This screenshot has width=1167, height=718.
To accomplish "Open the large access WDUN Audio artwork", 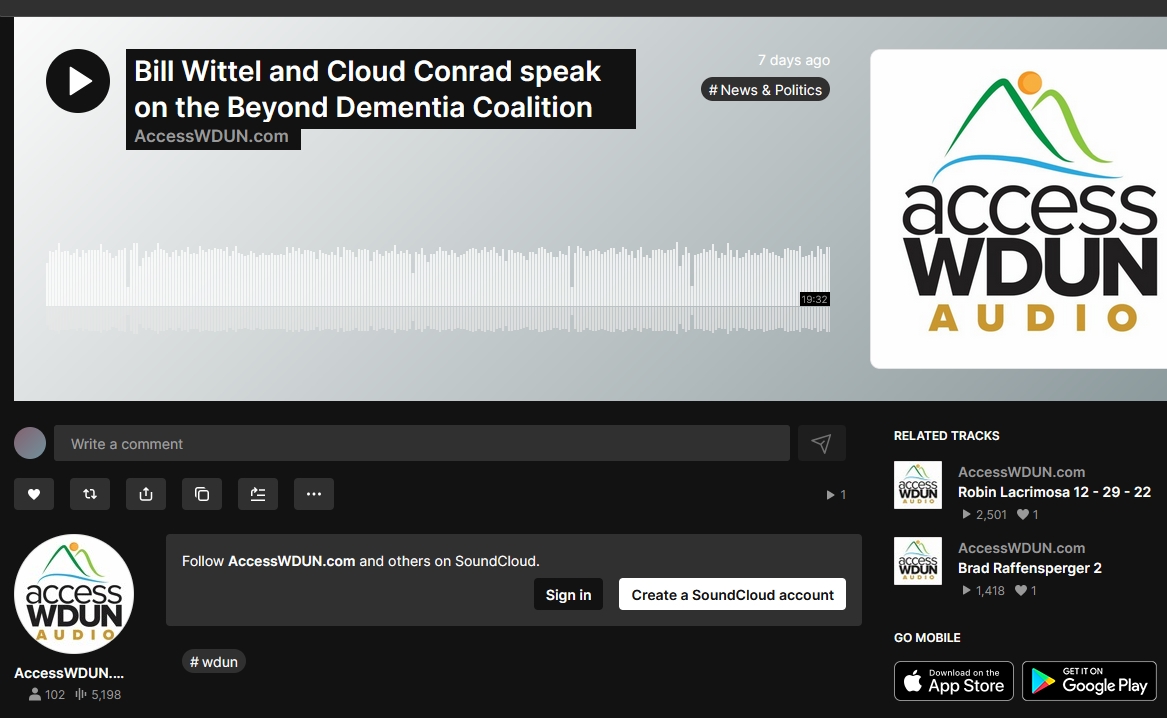I will click(1019, 209).
